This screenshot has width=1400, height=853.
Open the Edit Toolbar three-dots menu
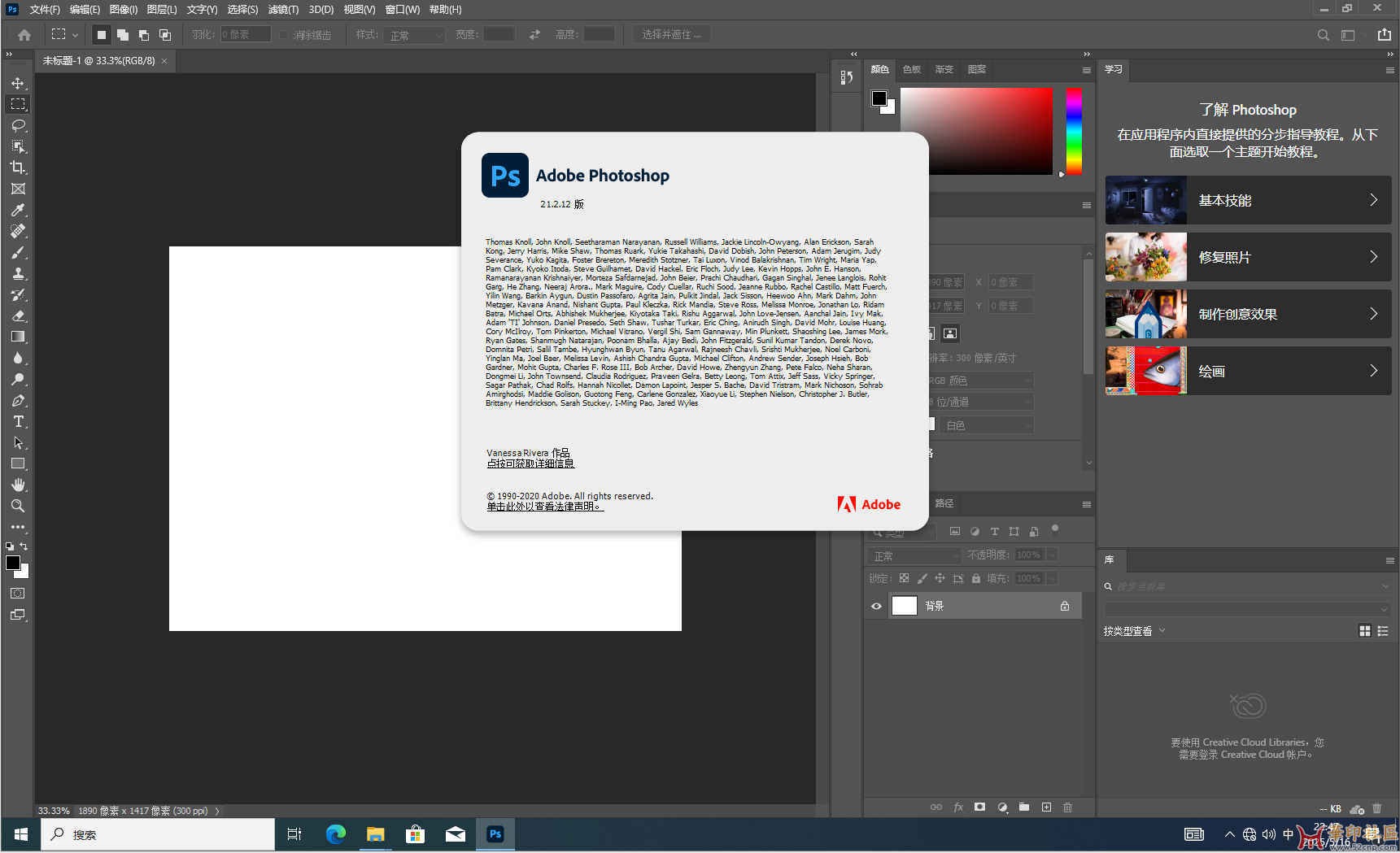pos(18,527)
